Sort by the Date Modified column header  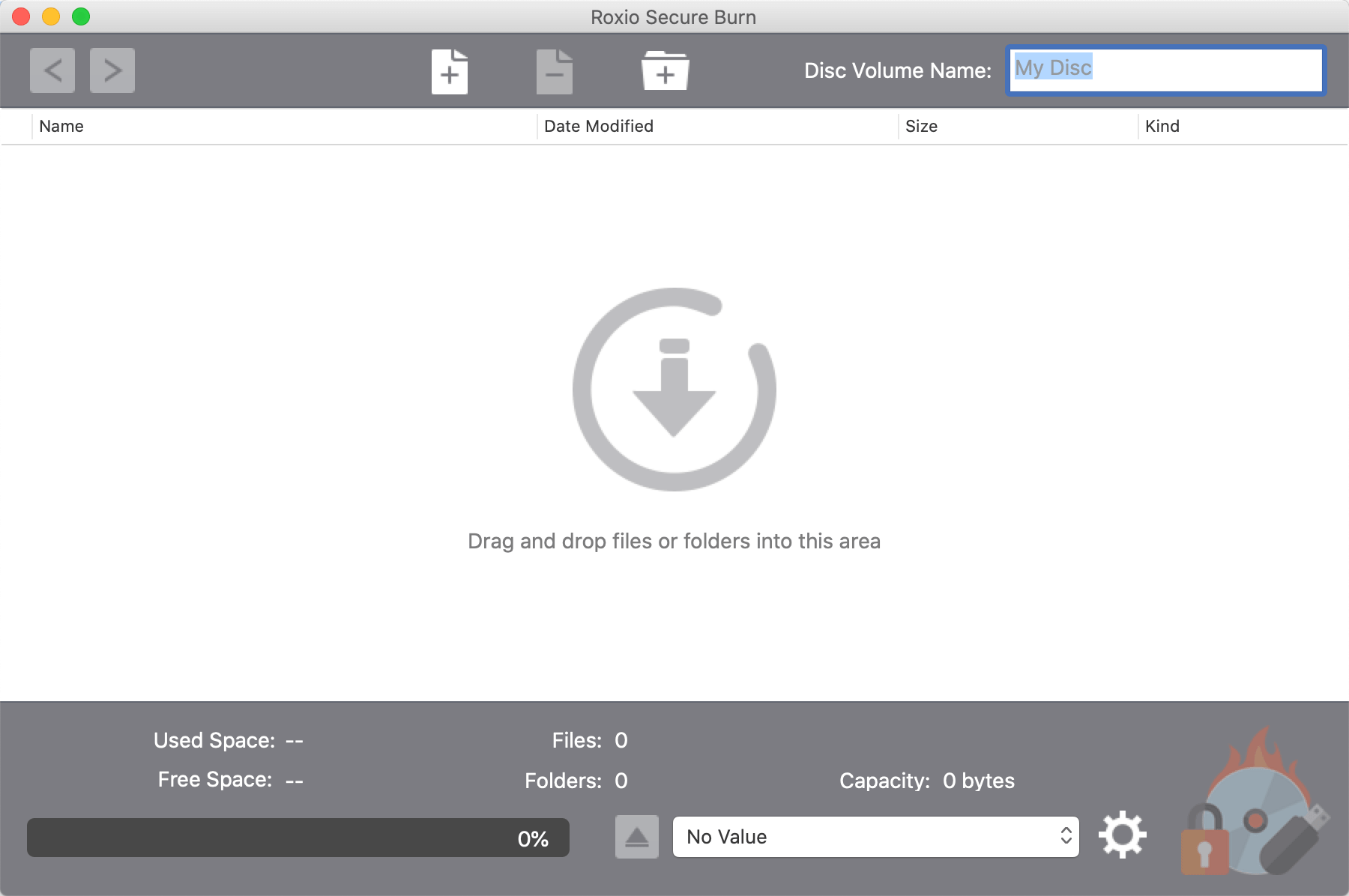(598, 127)
